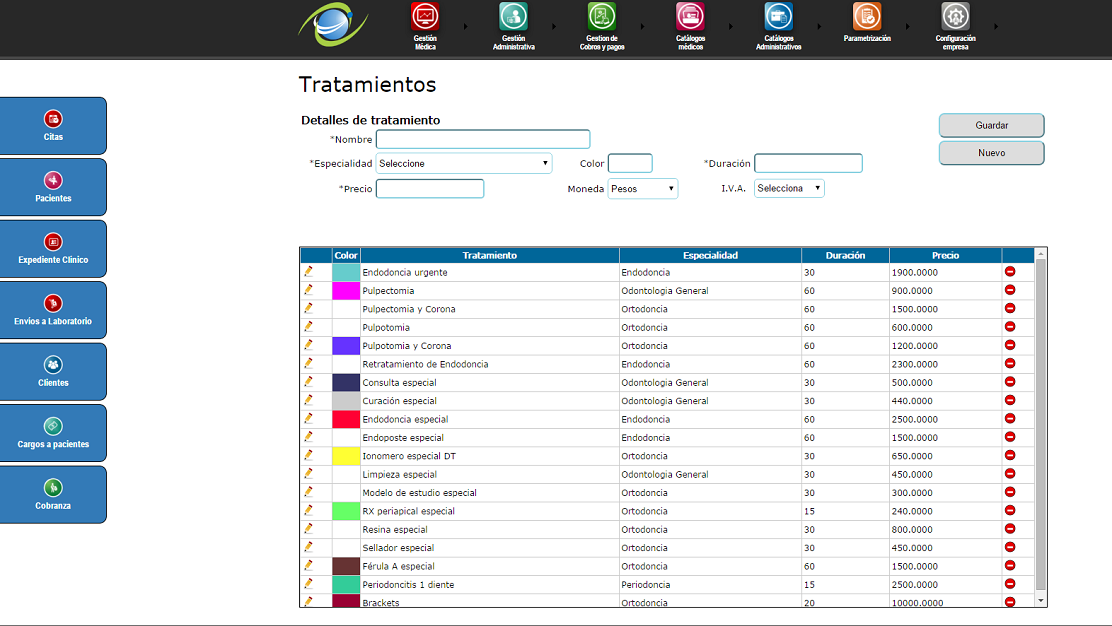Image resolution: width=1112 pixels, height=626 pixels.
Task: Open Expediente Clínico sidebar item
Action: [53, 249]
